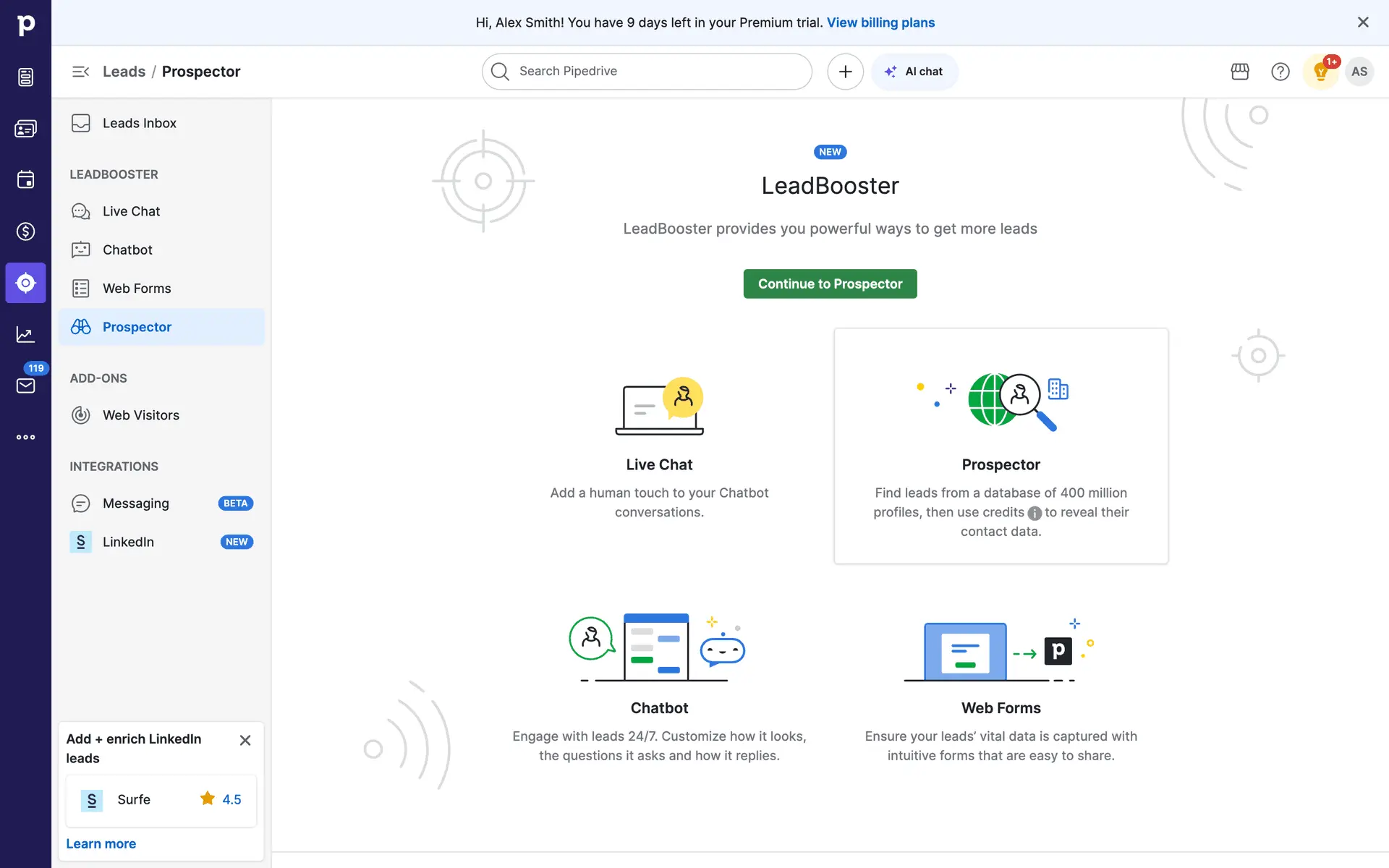The width and height of the screenshot is (1389, 868).
Task: Open the Deals dollar icon in sidebar
Action: tap(25, 231)
